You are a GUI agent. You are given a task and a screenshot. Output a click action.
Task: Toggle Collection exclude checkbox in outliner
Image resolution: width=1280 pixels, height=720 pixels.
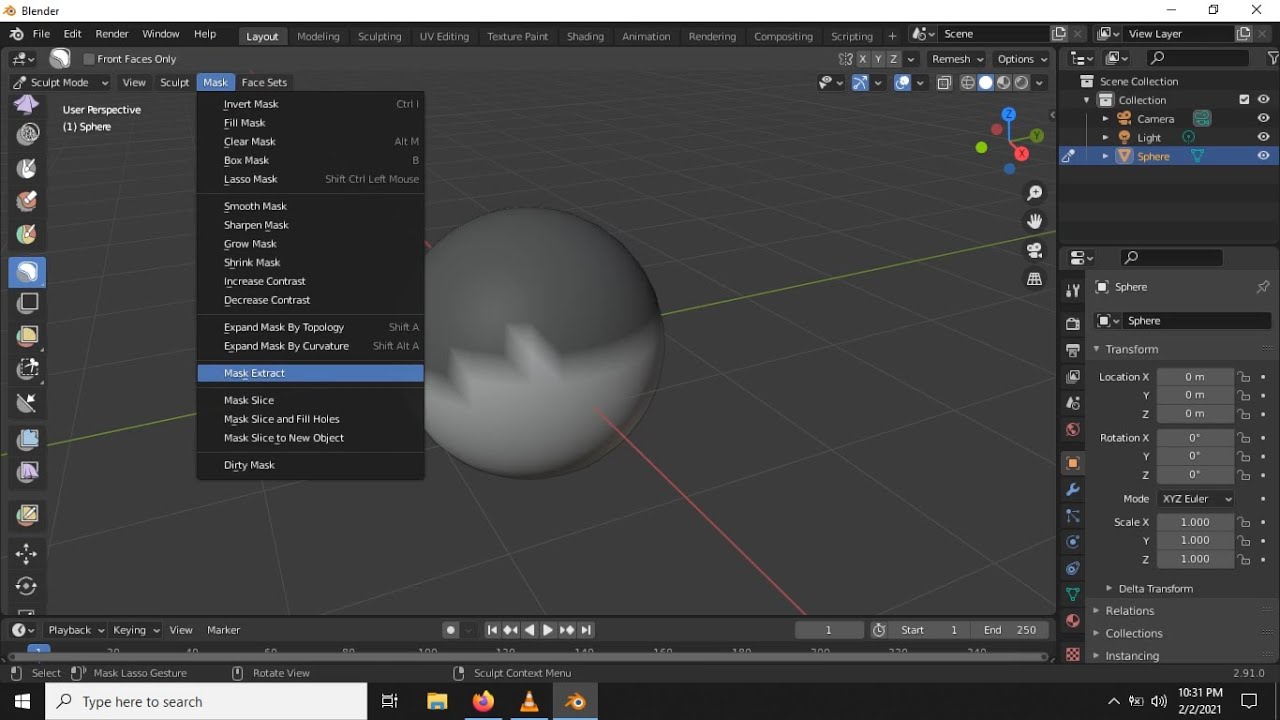tap(1244, 100)
